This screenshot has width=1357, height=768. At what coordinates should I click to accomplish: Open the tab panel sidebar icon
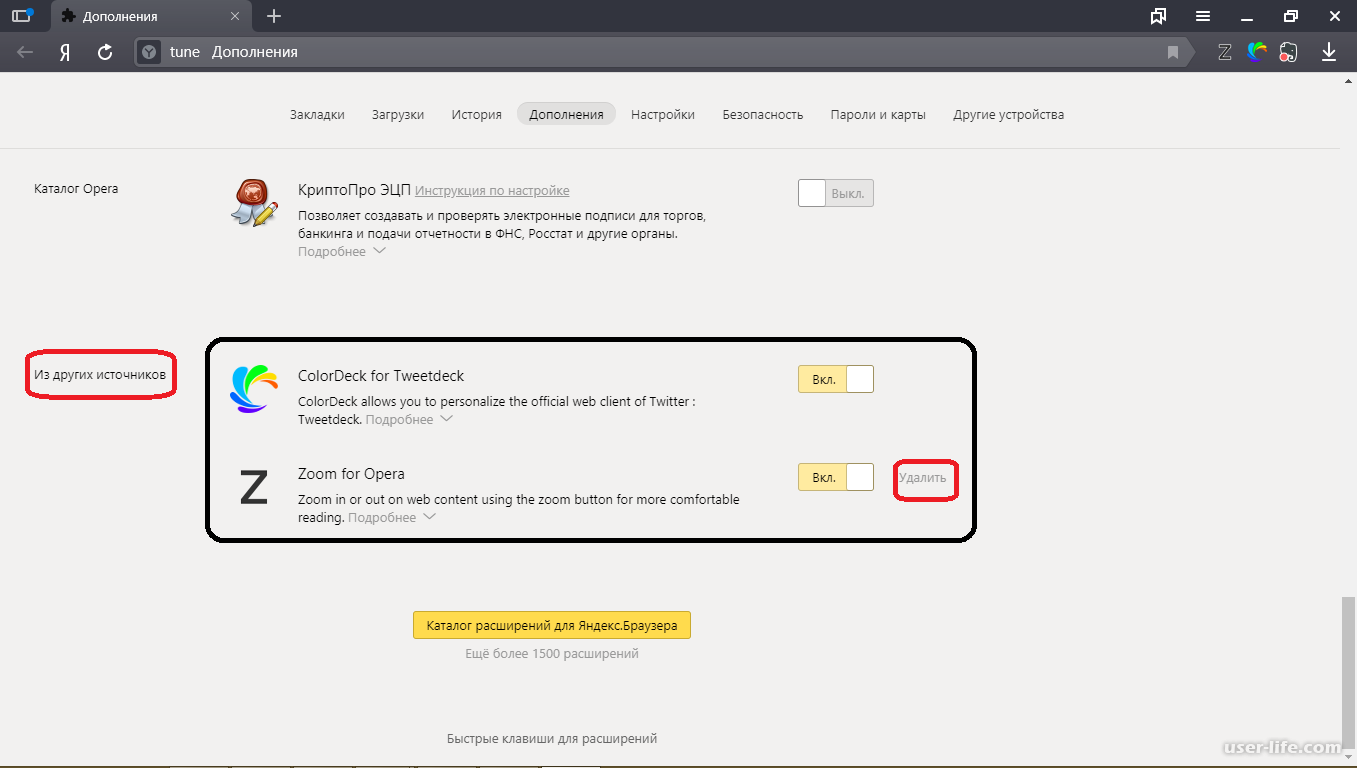click(21, 16)
